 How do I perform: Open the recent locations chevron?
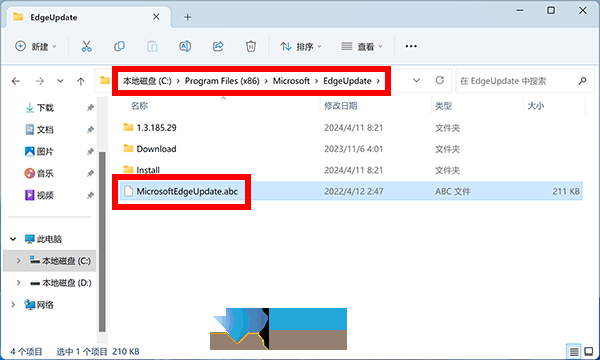point(60,81)
